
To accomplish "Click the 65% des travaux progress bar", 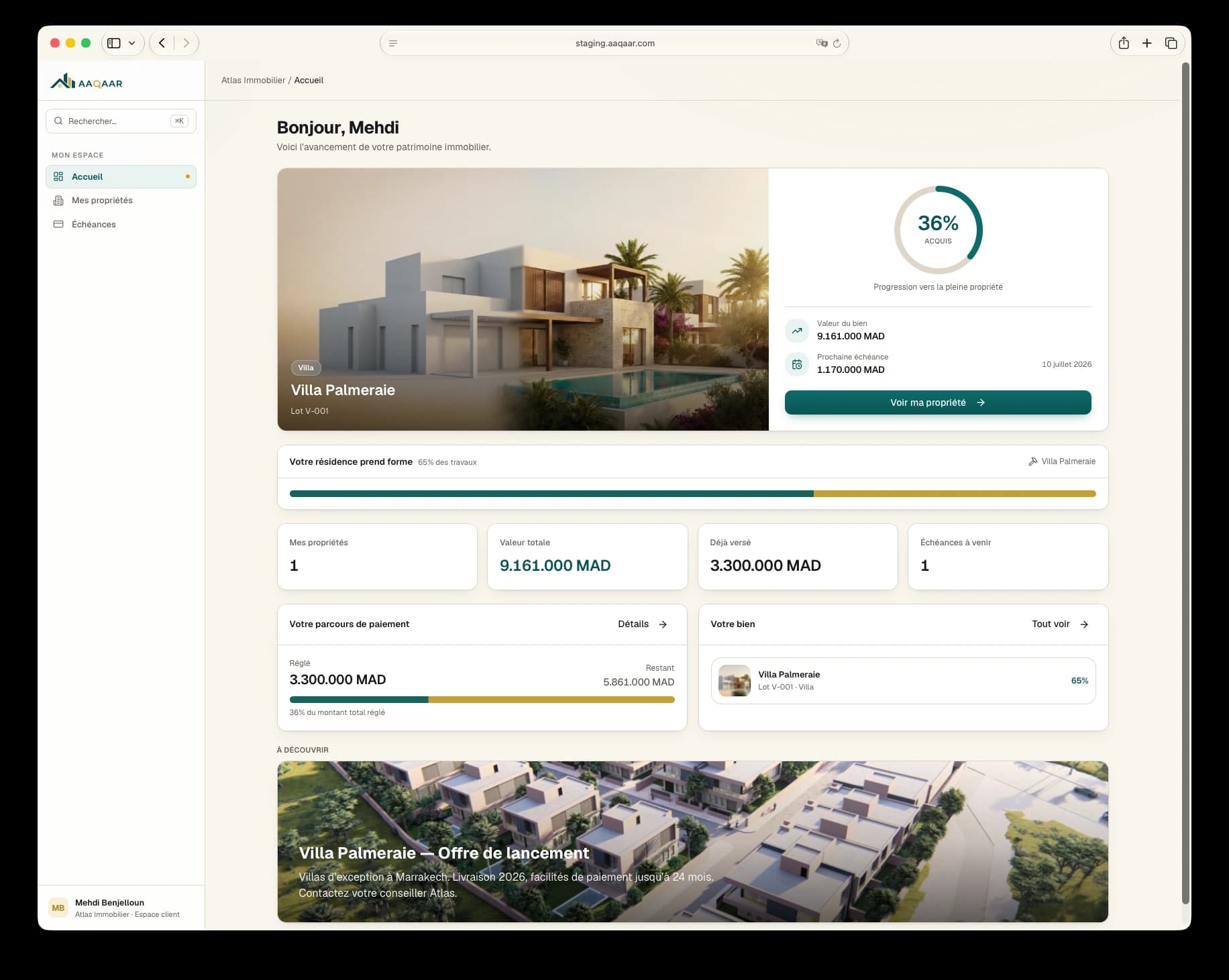I will pyautogui.click(x=692, y=494).
